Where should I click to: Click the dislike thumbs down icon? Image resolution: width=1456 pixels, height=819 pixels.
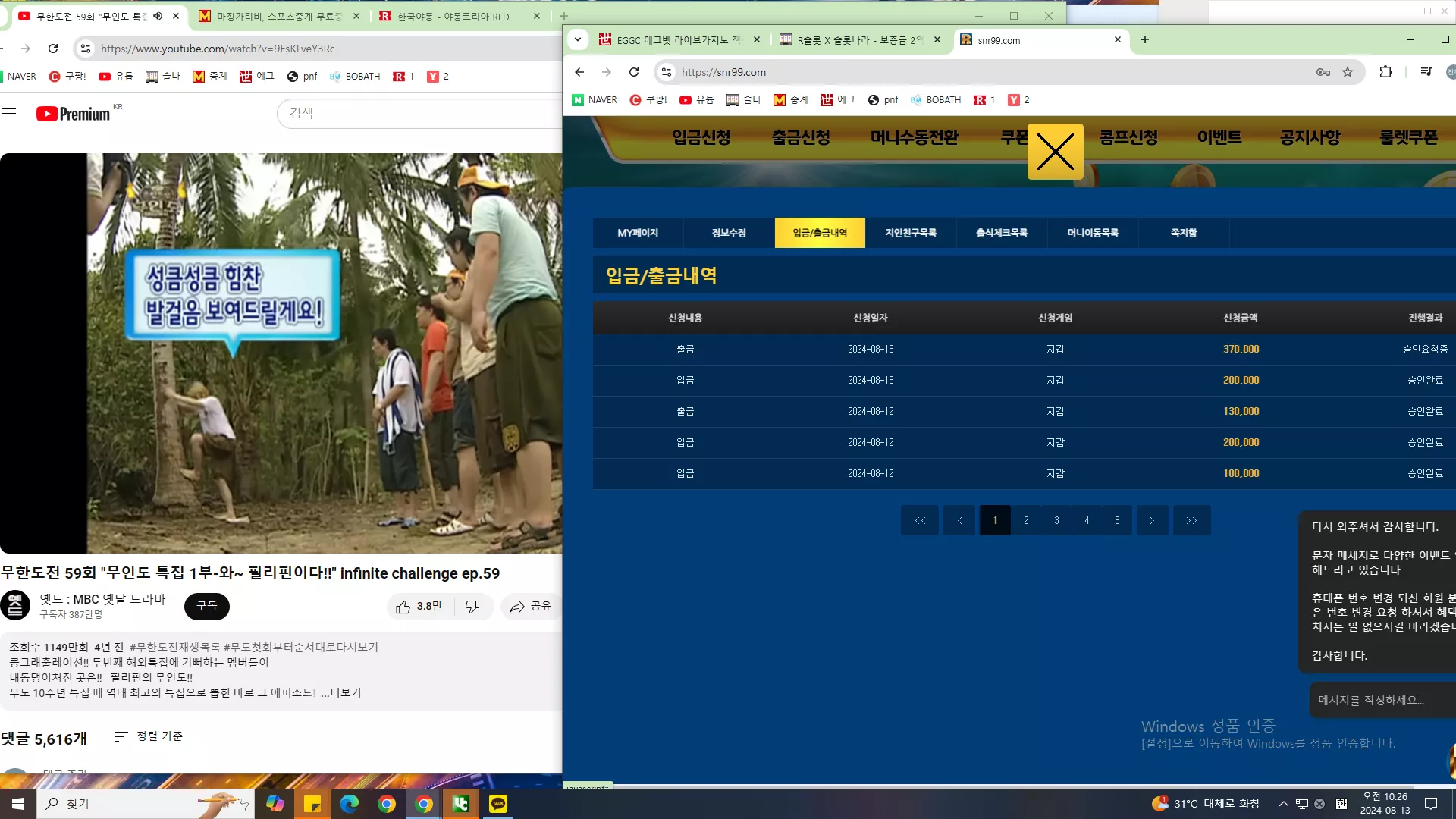472,607
